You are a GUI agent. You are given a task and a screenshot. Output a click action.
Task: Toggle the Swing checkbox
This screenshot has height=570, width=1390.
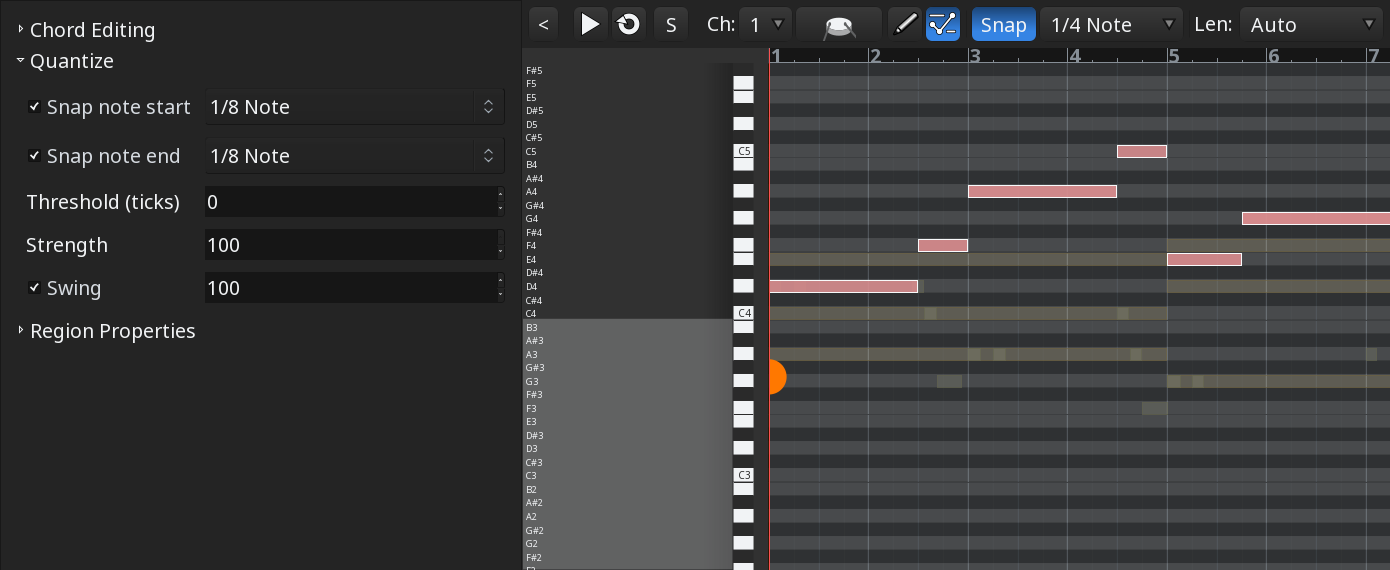[x=35, y=288]
